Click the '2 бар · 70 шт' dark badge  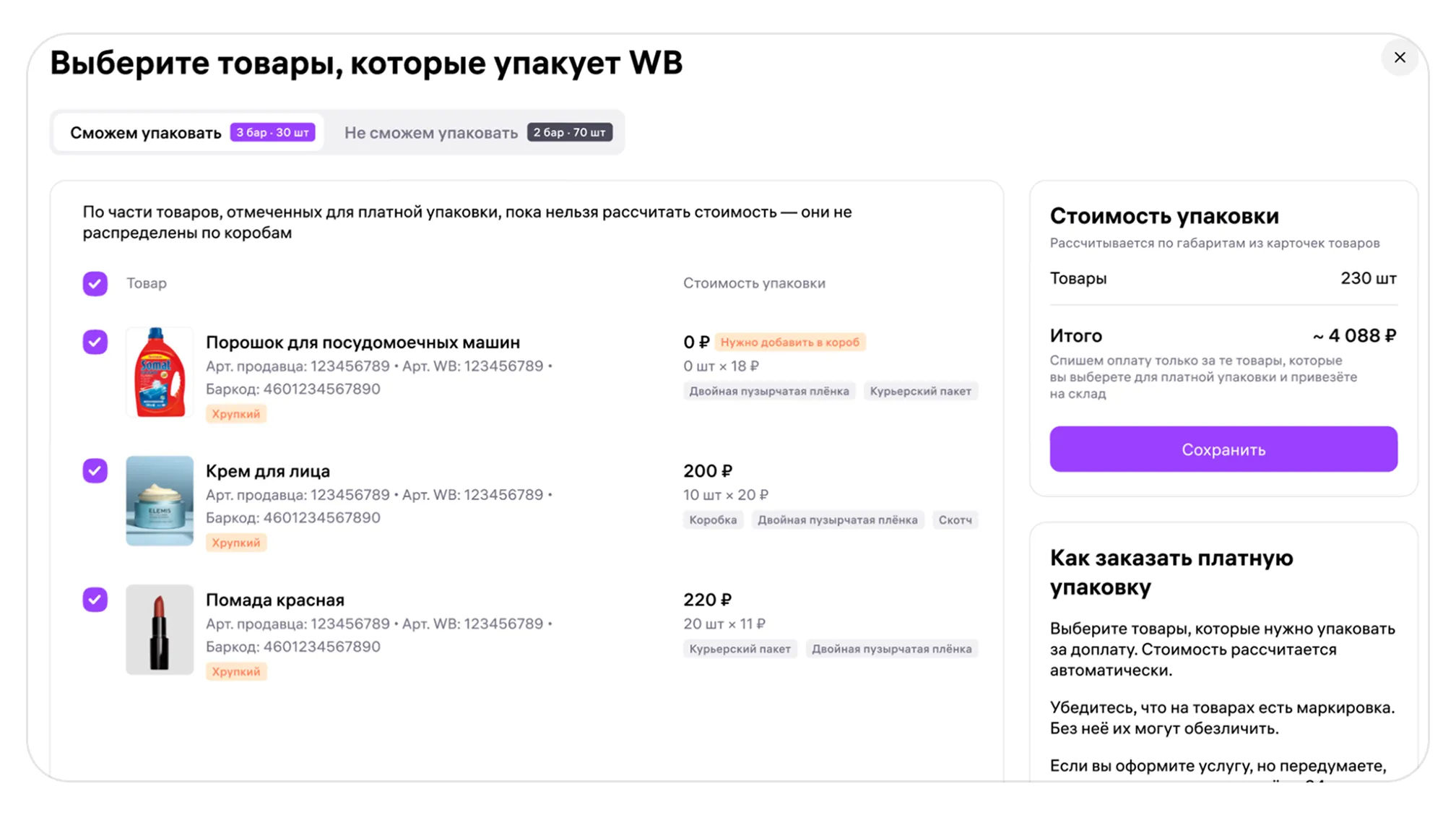(569, 132)
